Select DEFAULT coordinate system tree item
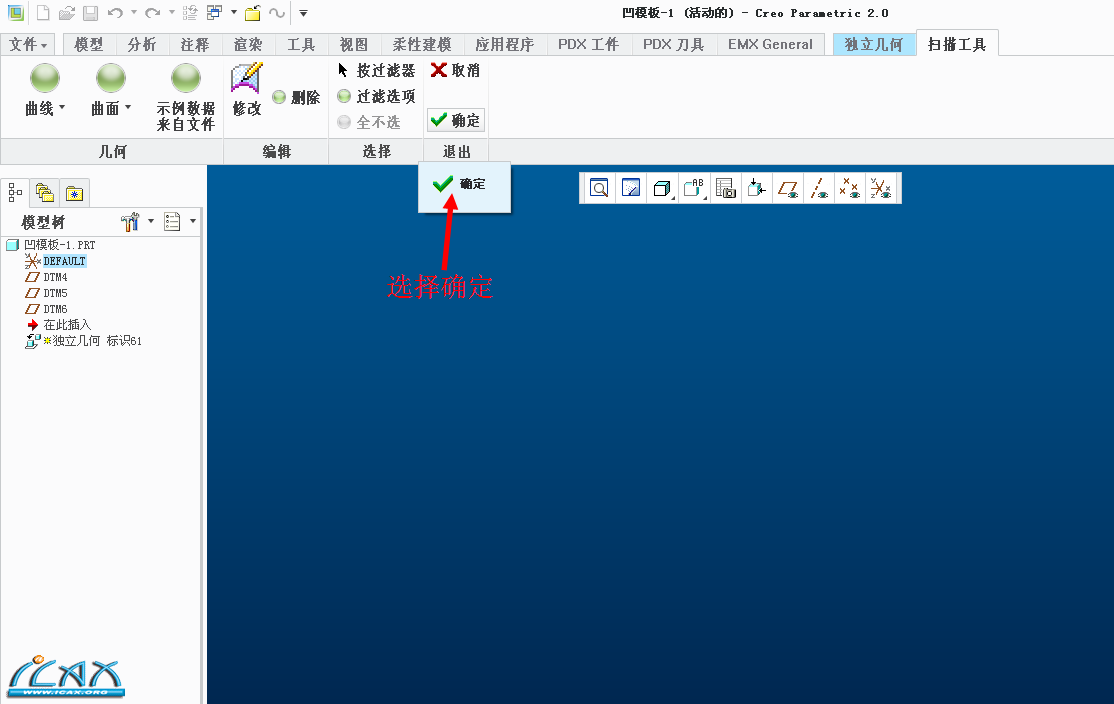This screenshot has width=1114, height=704. click(x=56, y=261)
